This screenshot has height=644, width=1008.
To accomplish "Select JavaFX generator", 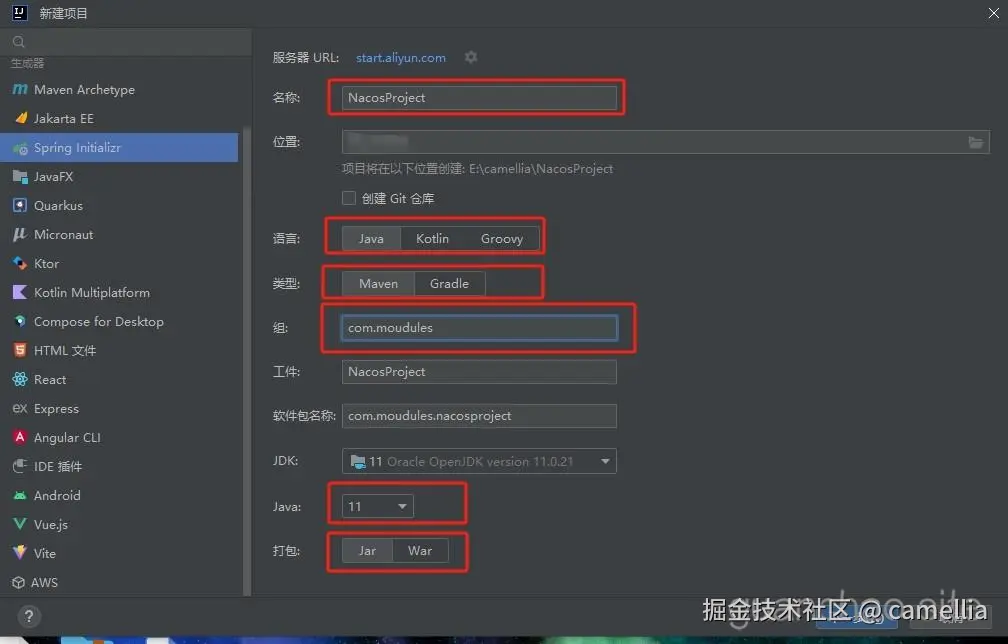I will point(120,177).
